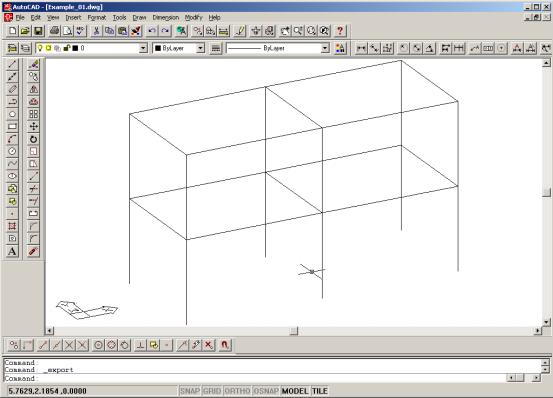Screen dimensions: 553x398
Task: Click the MODEL button in status bar
Action: click(x=295, y=391)
